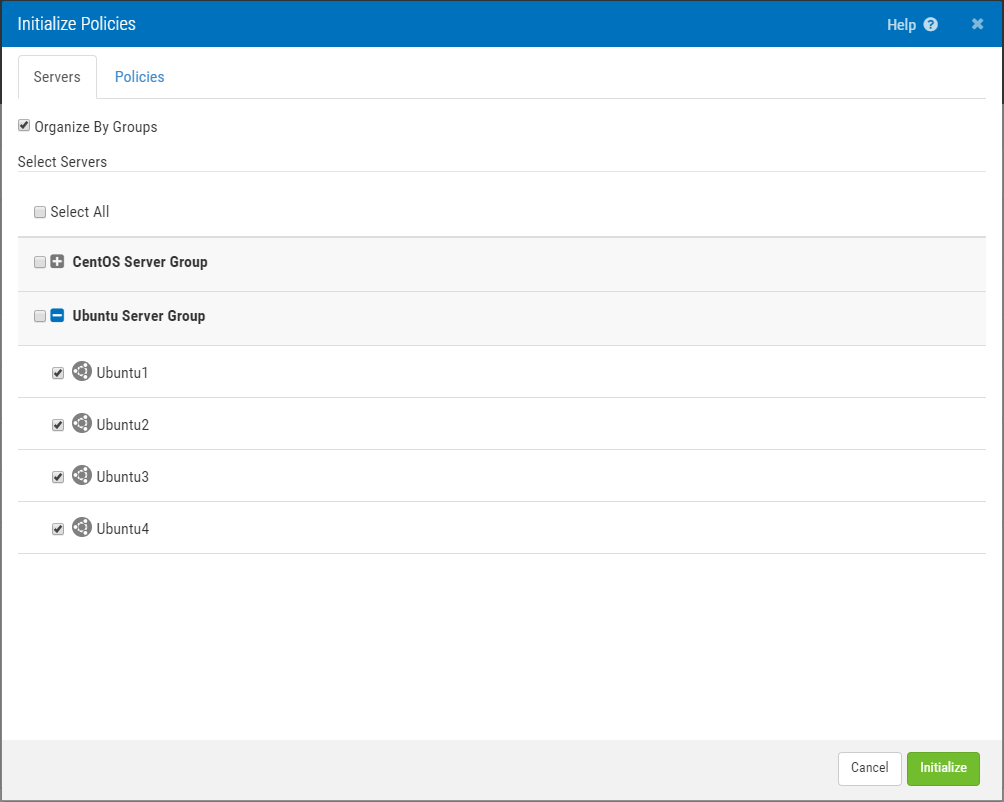The height and width of the screenshot is (802, 1004).
Task: Check the Ubuntu Server Group checkbox
Action: pos(40,316)
